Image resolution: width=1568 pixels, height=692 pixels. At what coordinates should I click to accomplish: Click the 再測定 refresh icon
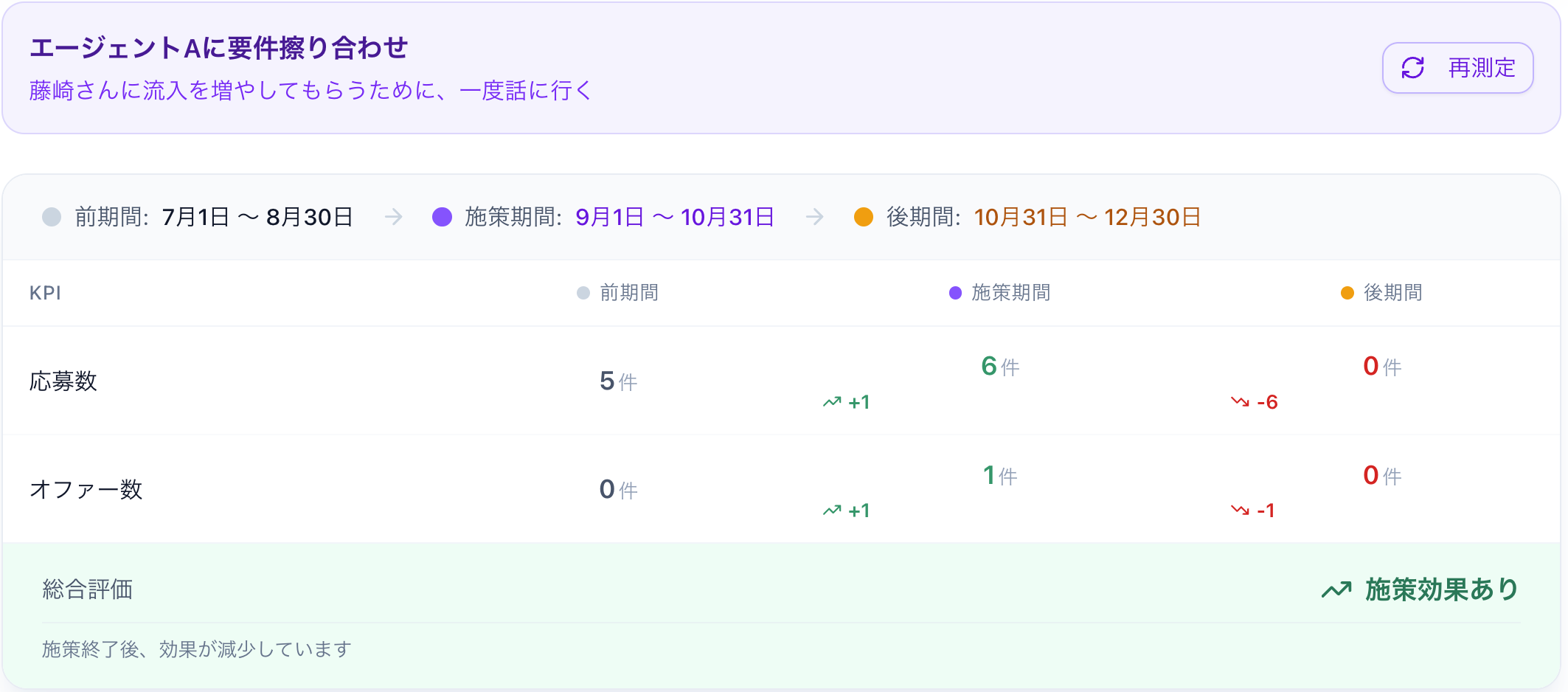coord(1412,68)
